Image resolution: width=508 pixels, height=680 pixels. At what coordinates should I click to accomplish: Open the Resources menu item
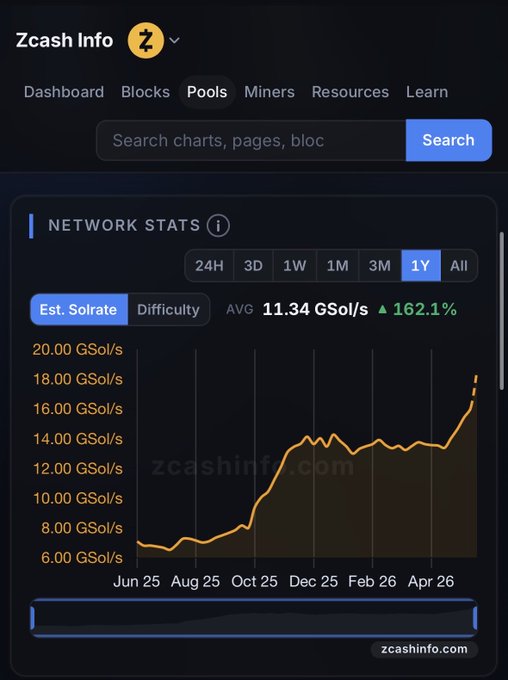pyautogui.click(x=350, y=92)
